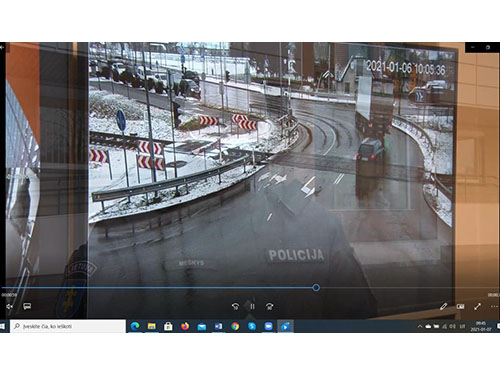Toggle play in mini view

click(460, 306)
